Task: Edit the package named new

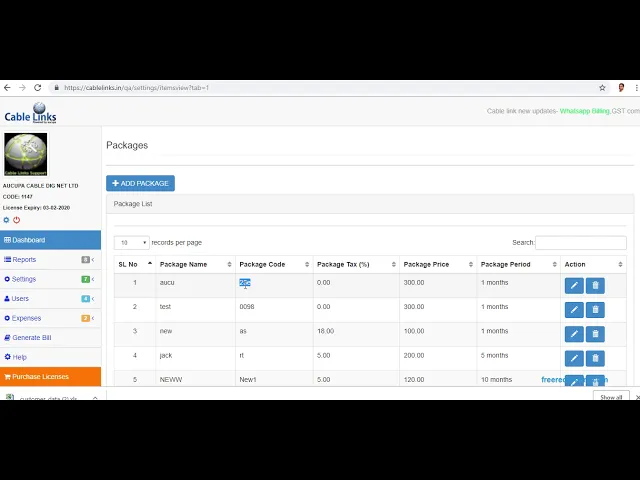Action: pos(574,334)
